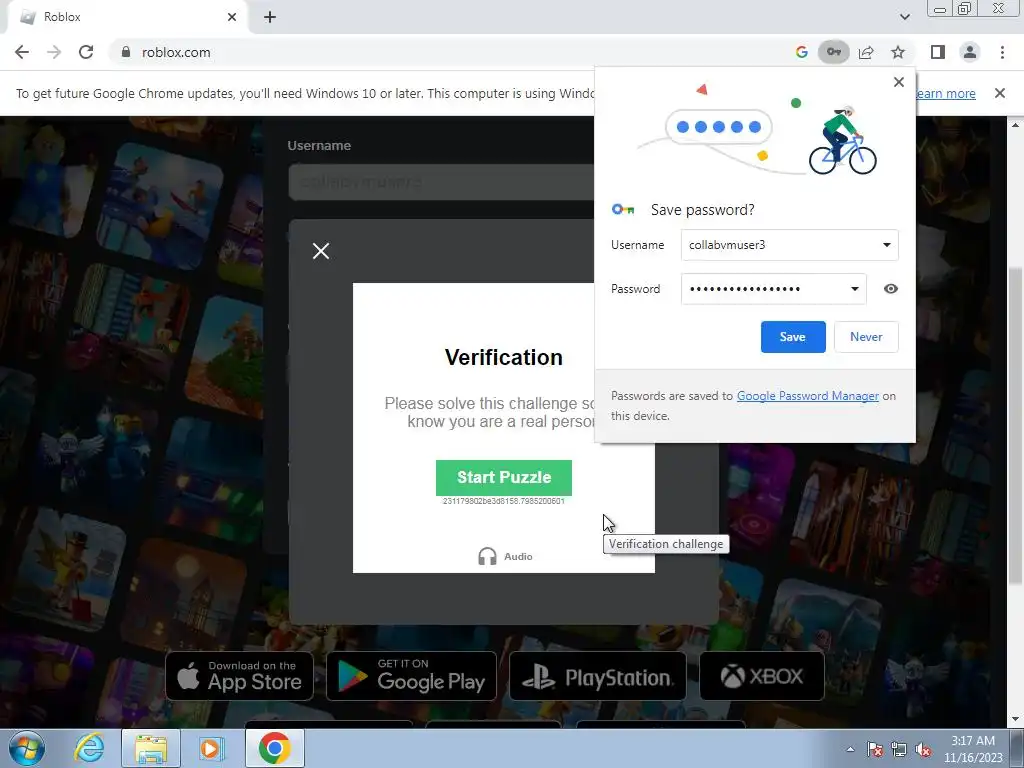Expand the Password dropdown arrow

point(854,289)
